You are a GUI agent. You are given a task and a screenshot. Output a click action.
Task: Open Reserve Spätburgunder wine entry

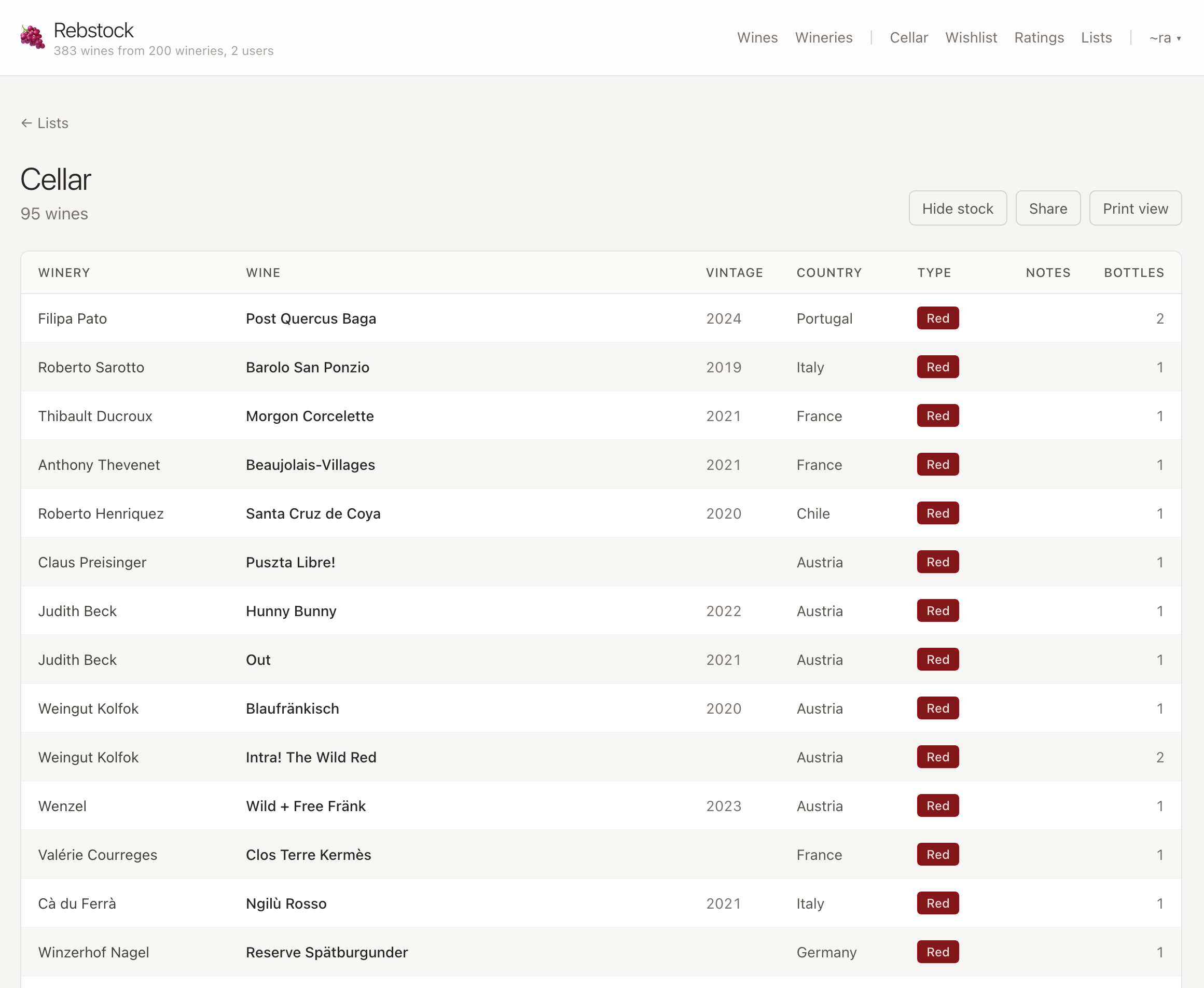coord(327,953)
